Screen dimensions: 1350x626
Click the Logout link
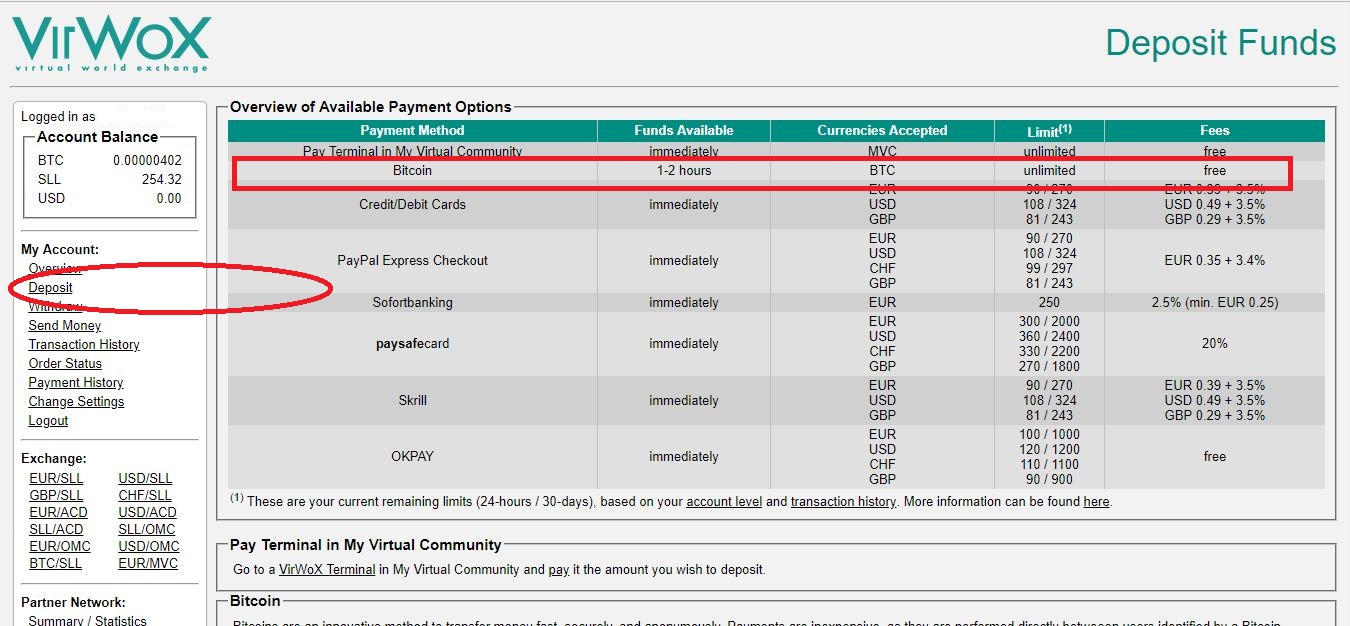point(48,421)
